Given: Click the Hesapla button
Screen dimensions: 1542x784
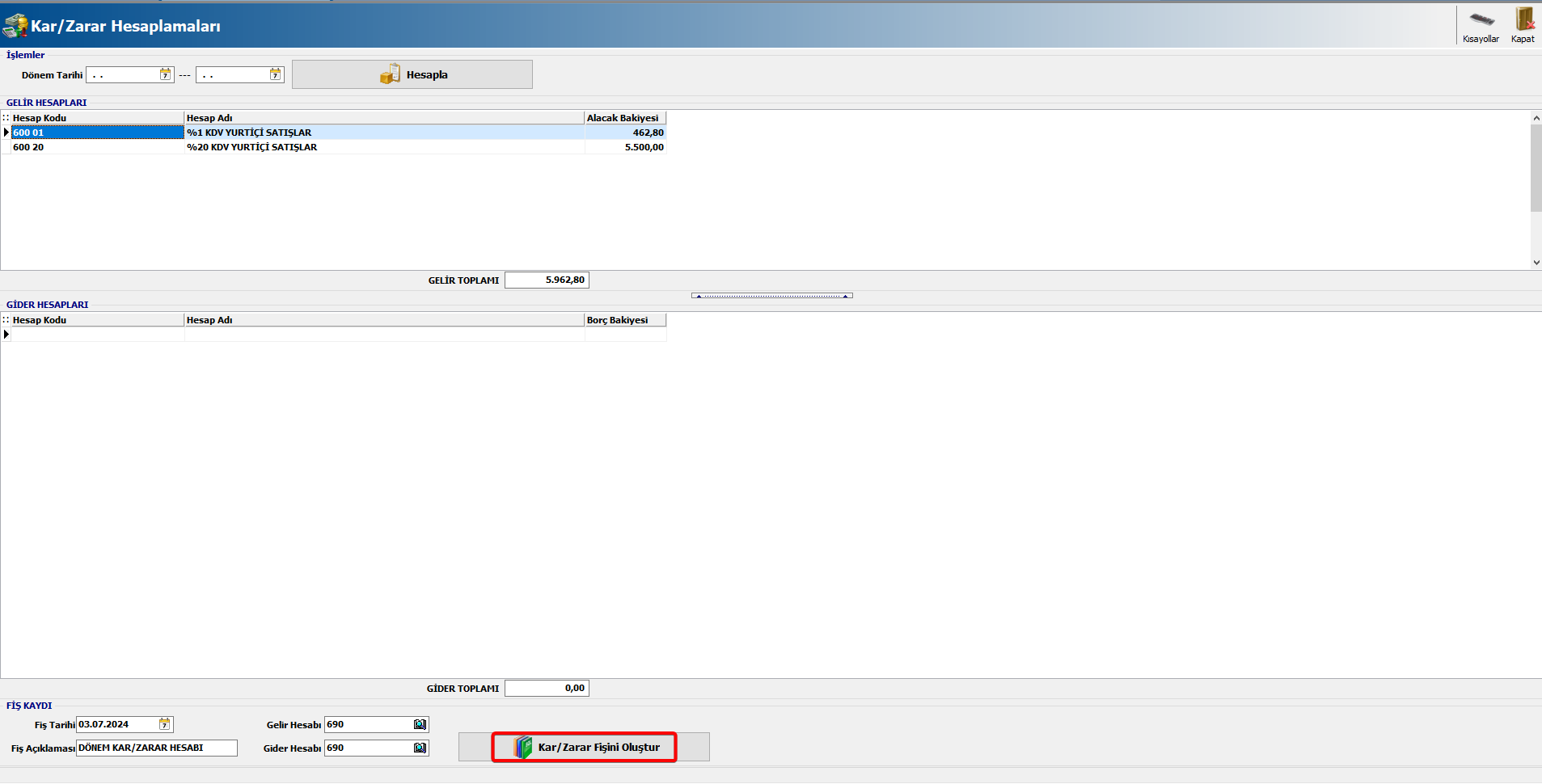Looking at the screenshot, I should [x=412, y=74].
